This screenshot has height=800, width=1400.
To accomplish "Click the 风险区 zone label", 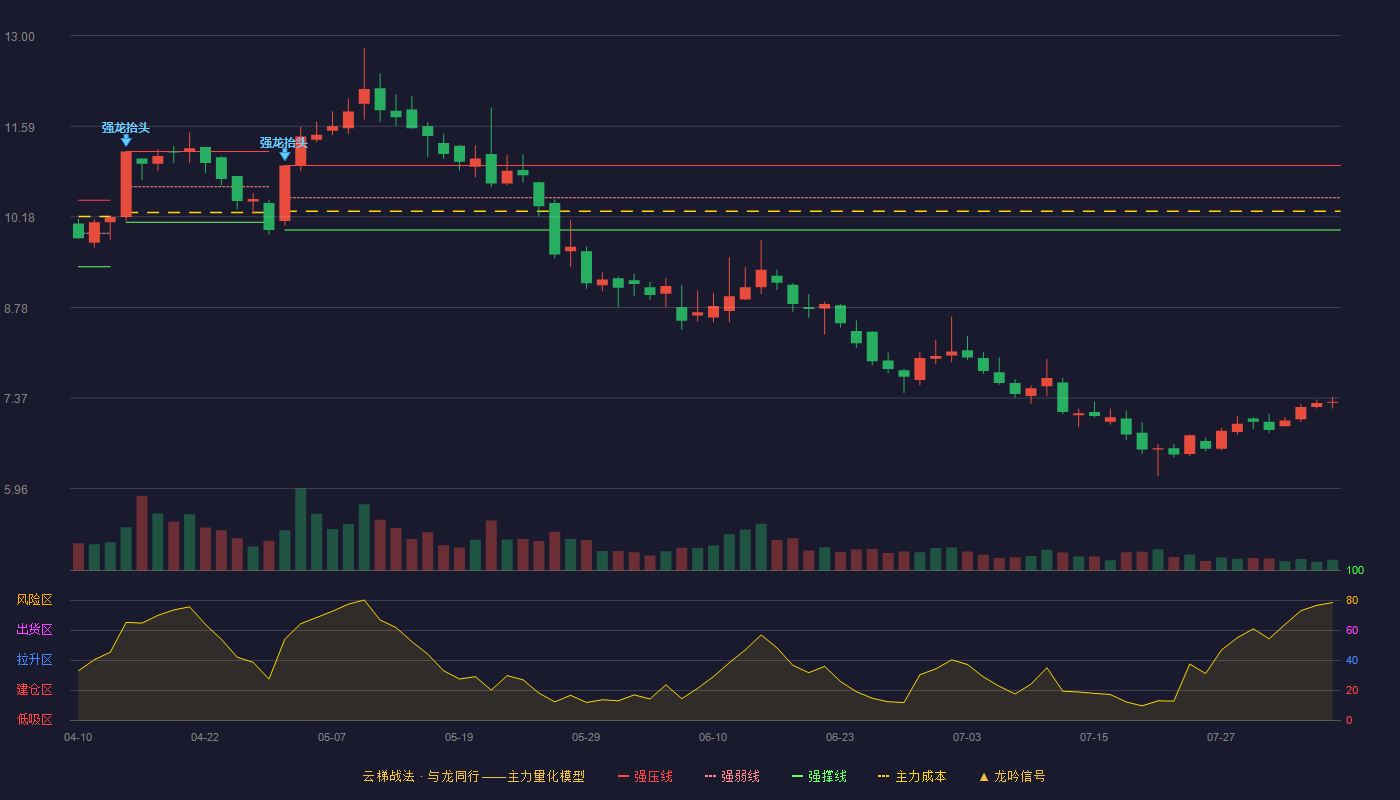I will (35, 600).
